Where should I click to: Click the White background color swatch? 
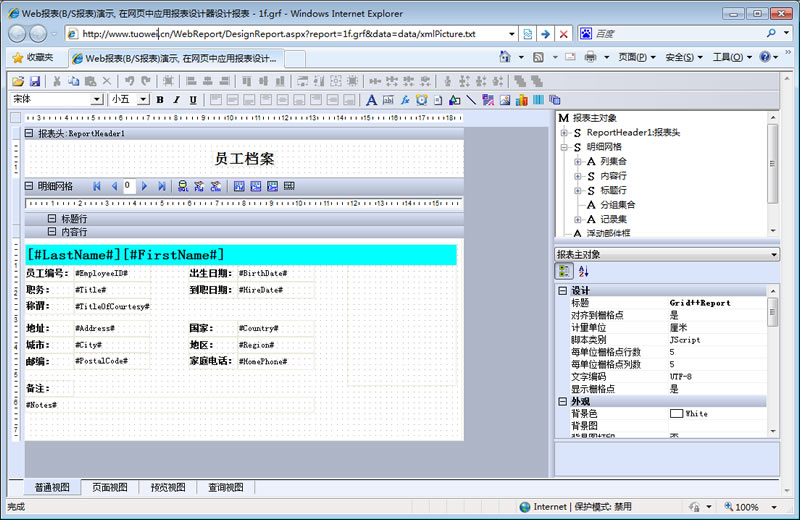(676, 413)
